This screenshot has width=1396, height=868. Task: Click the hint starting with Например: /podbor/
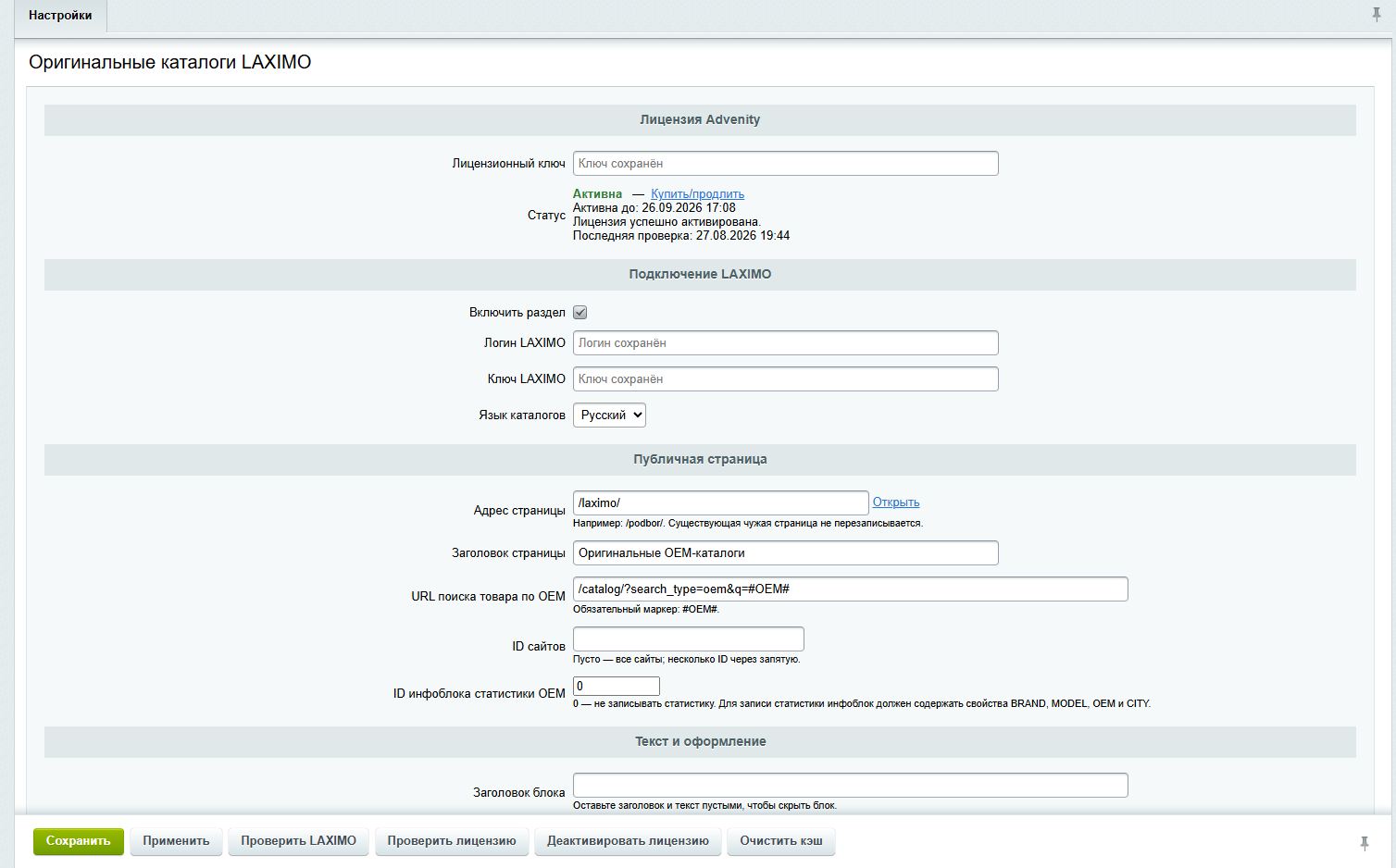click(x=748, y=523)
